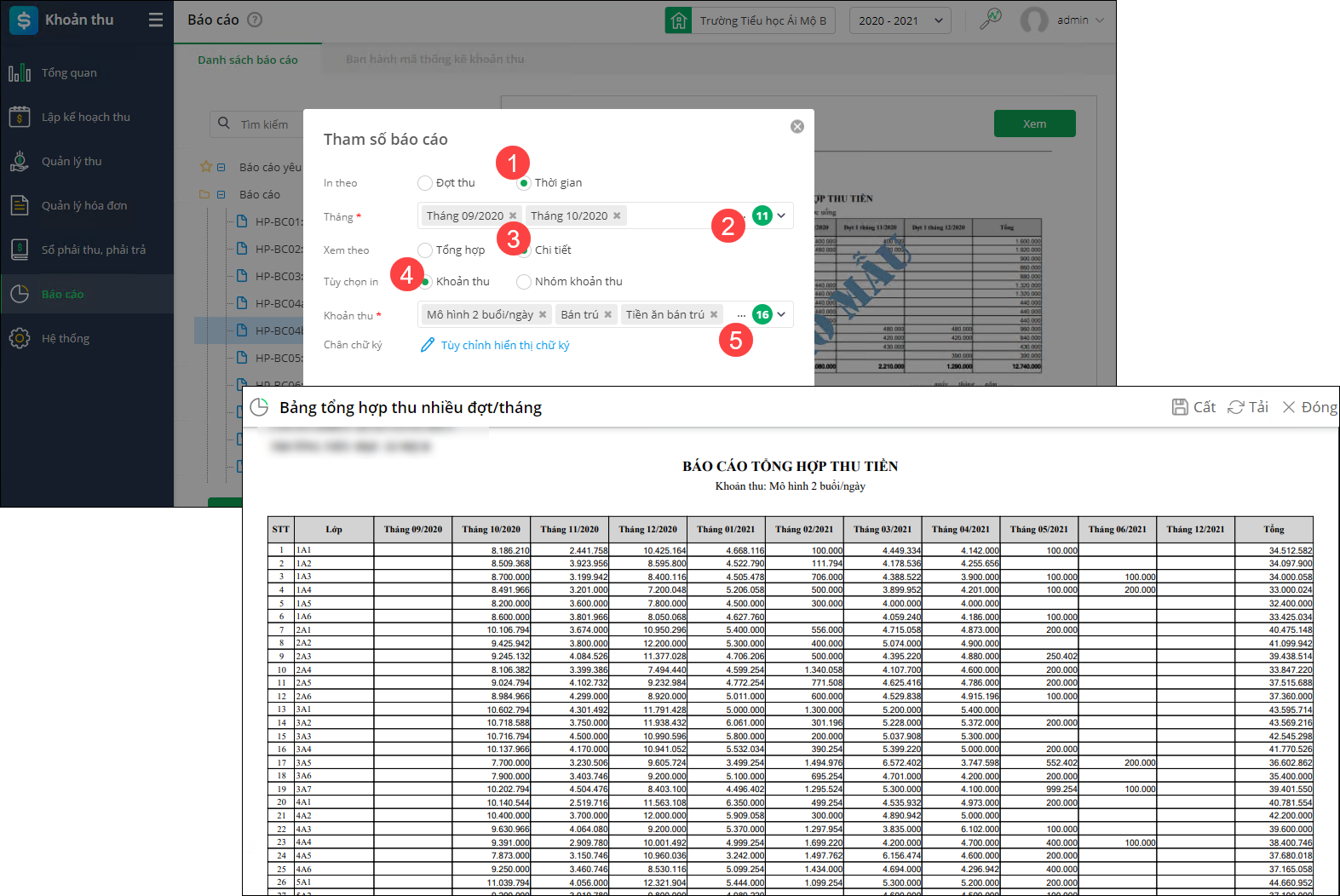Go to Quản lý hóa đơn in the sidebar
This screenshot has height=896, width=1340.
pos(83,206)
